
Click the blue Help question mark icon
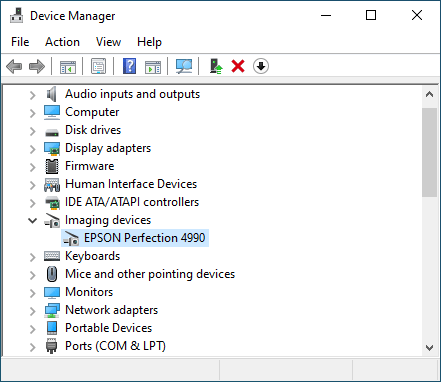click(x=129, y=66)
